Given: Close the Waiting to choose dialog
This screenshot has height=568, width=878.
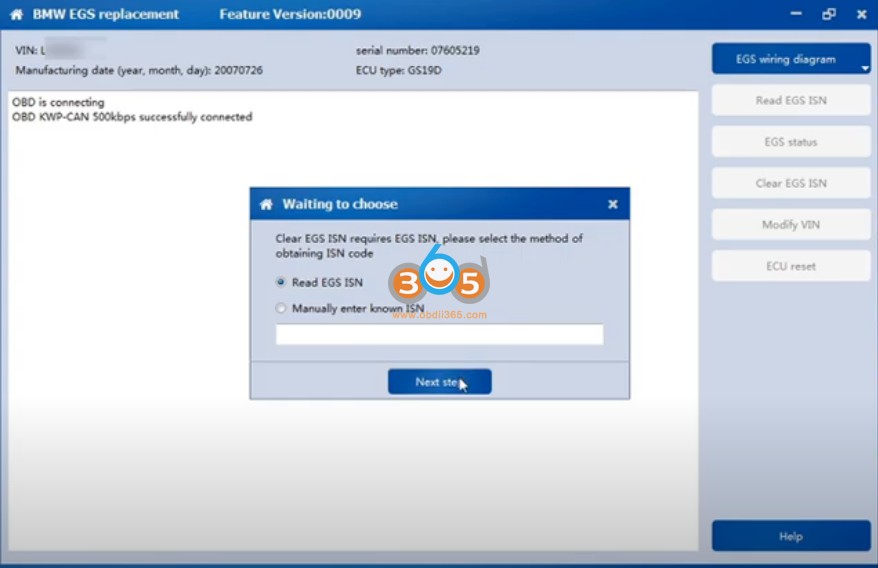Looking at the screenshot, I should click(x=613, y=204).
